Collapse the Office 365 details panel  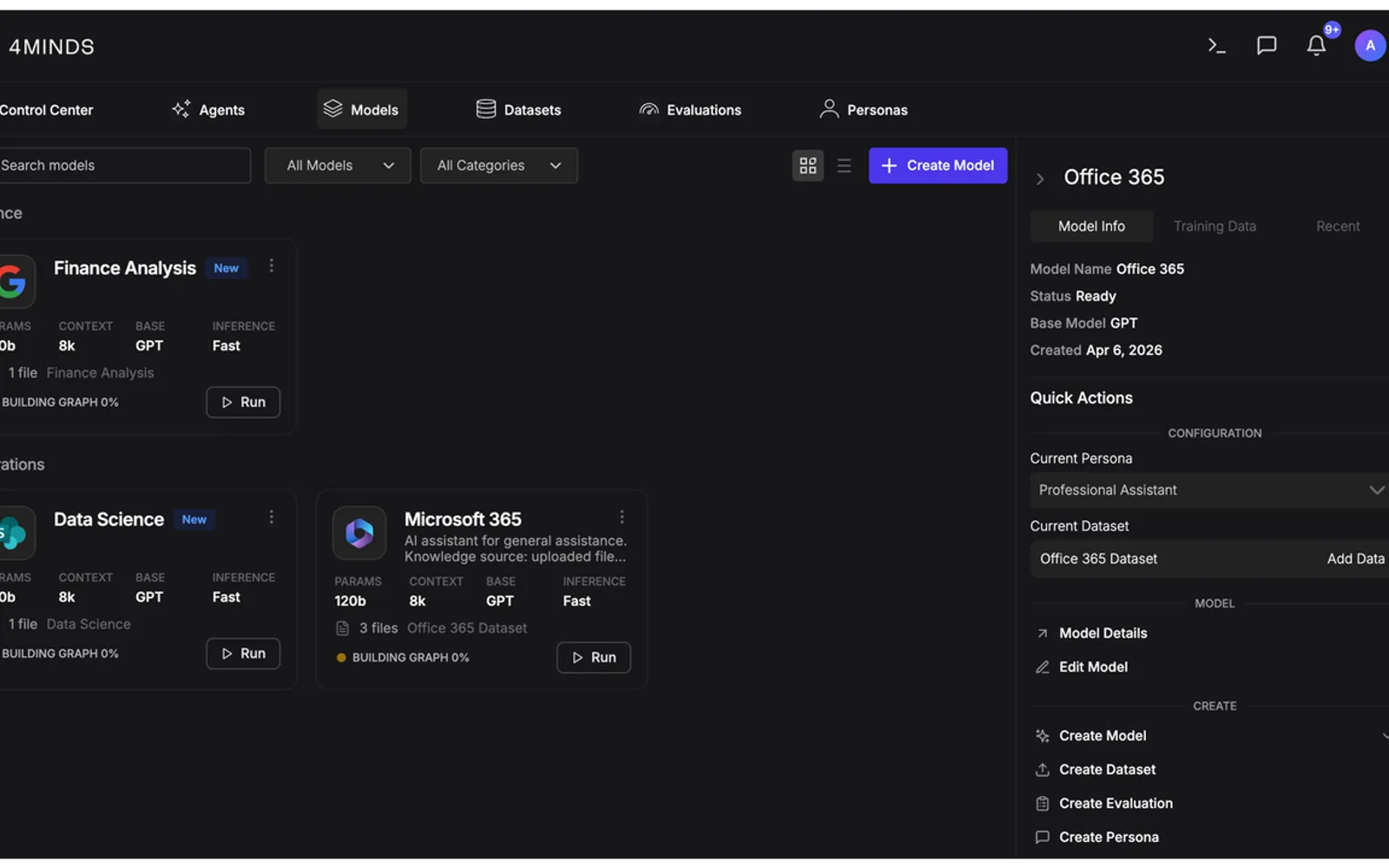tap(1040, 179)
